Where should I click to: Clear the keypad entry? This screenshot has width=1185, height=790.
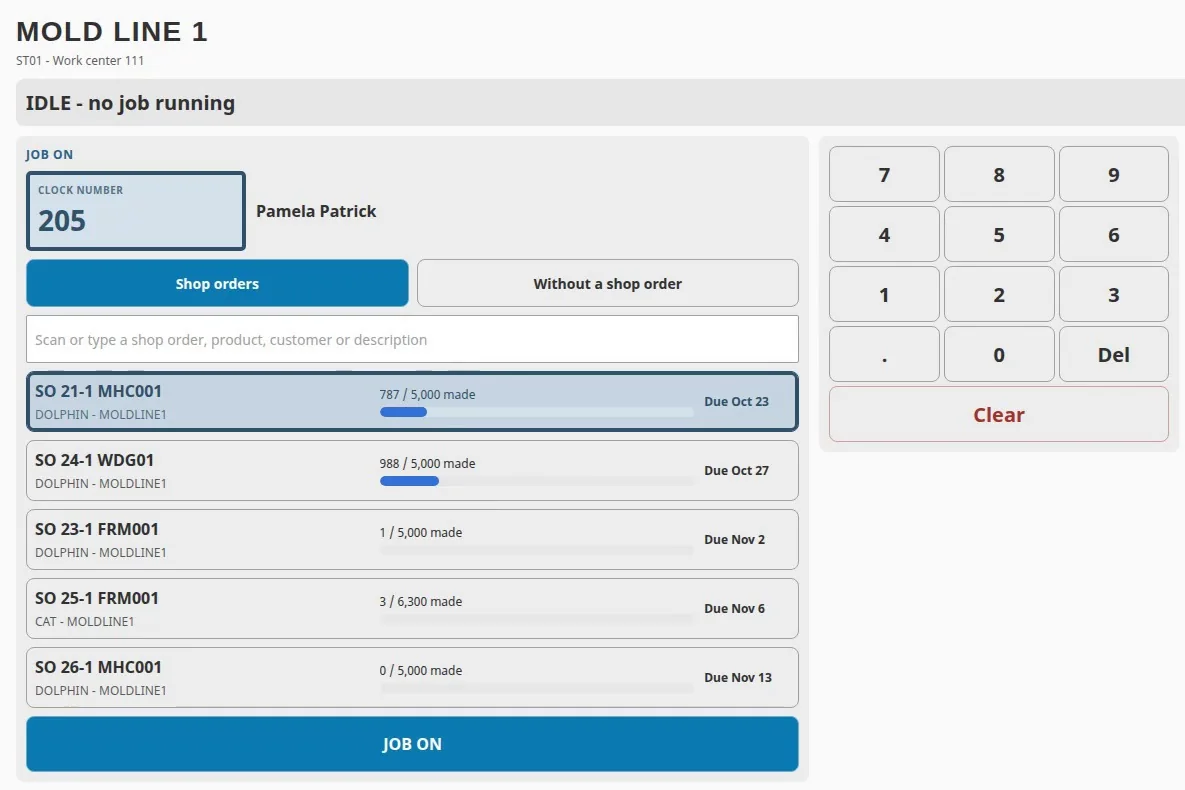(x=998, y=414)
